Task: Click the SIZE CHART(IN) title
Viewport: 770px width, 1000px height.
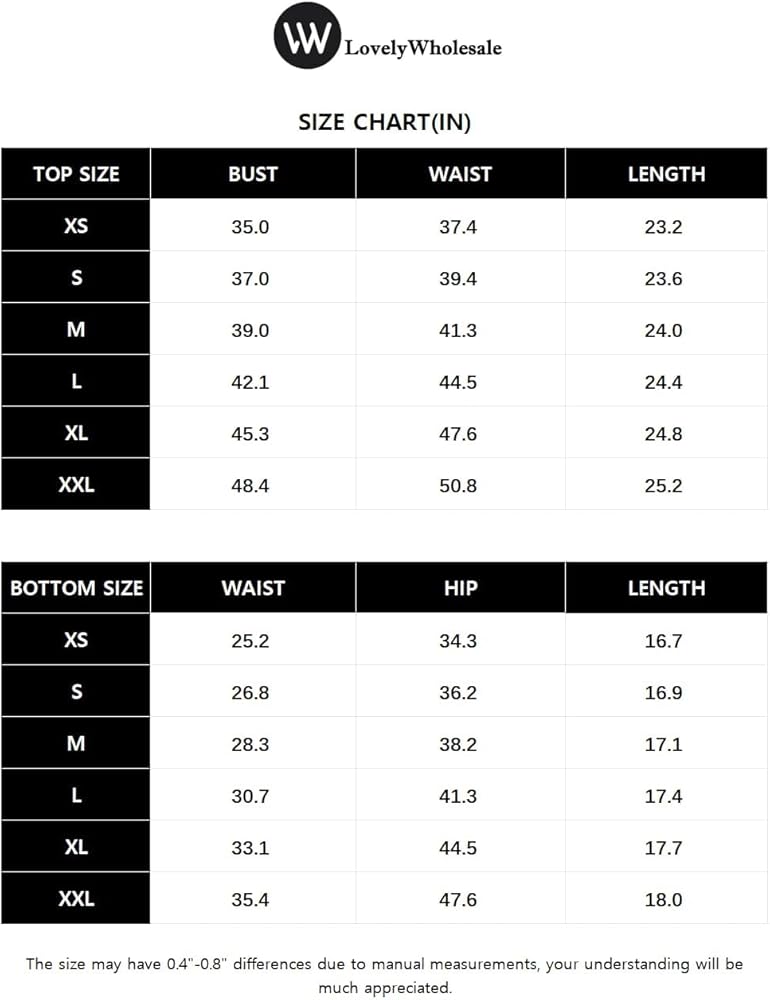Action: (x=385, y=122)
